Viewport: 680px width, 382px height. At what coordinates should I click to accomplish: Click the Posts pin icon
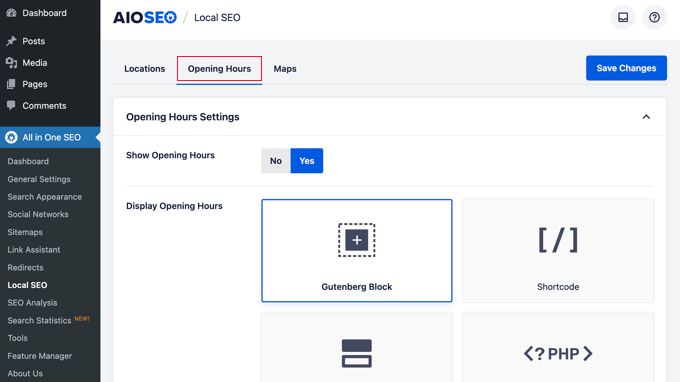click(11, 41)
